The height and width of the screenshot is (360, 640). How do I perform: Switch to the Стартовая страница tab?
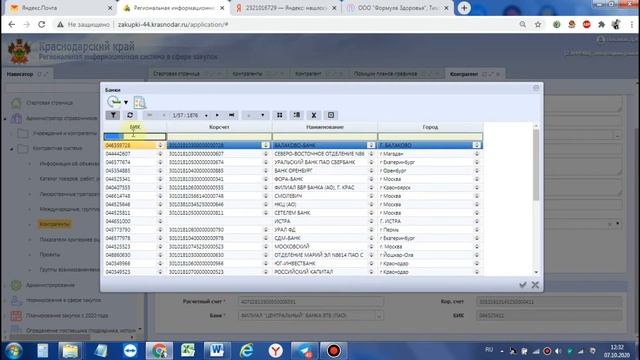(x=176, y=74)
